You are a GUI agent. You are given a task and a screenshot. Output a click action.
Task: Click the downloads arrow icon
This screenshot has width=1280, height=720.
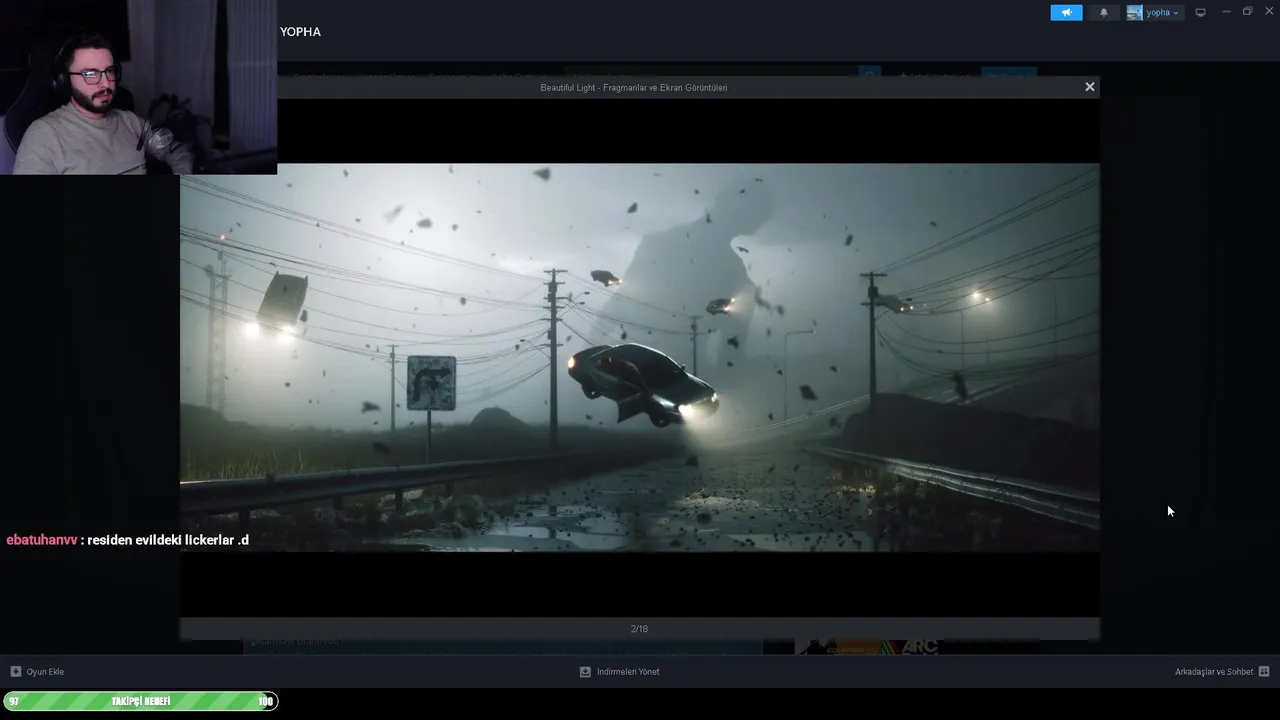(x=585, y=671)
